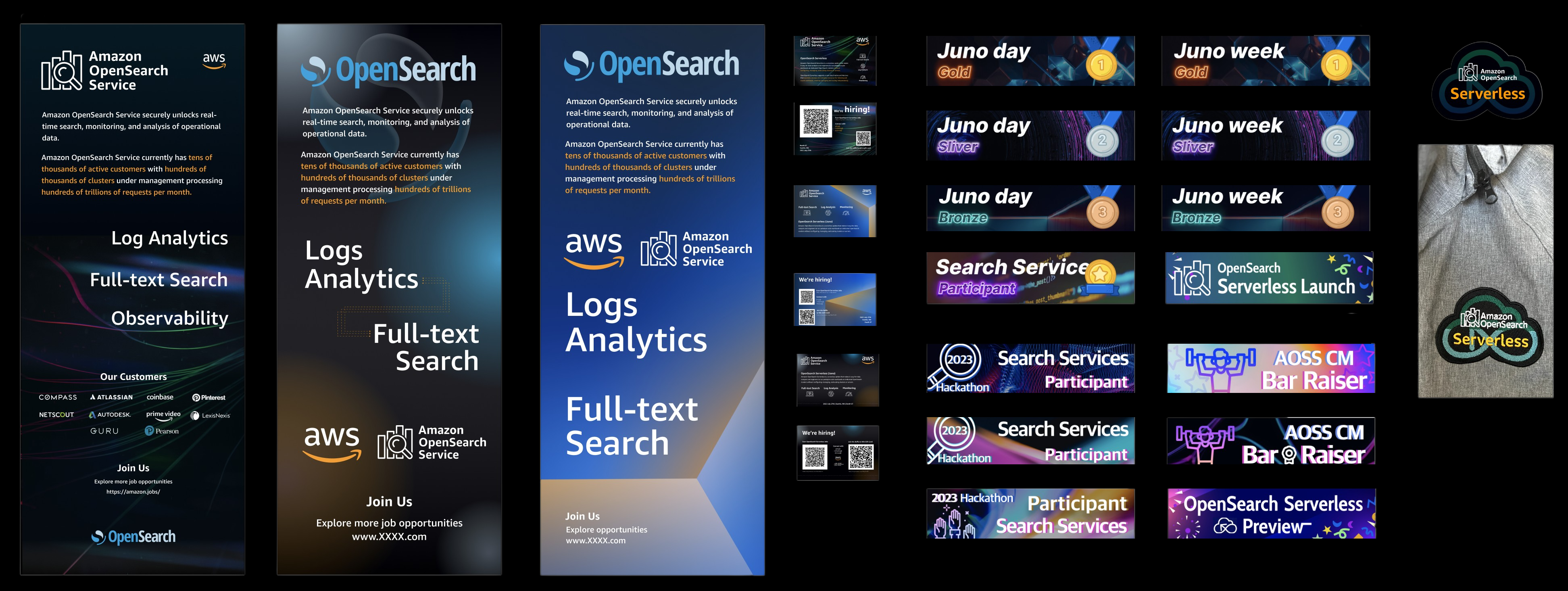
Task: Click the cloud icon on OpenSearch Serverless Preview
Action: pyautogui.click(x=1225, y=526)
